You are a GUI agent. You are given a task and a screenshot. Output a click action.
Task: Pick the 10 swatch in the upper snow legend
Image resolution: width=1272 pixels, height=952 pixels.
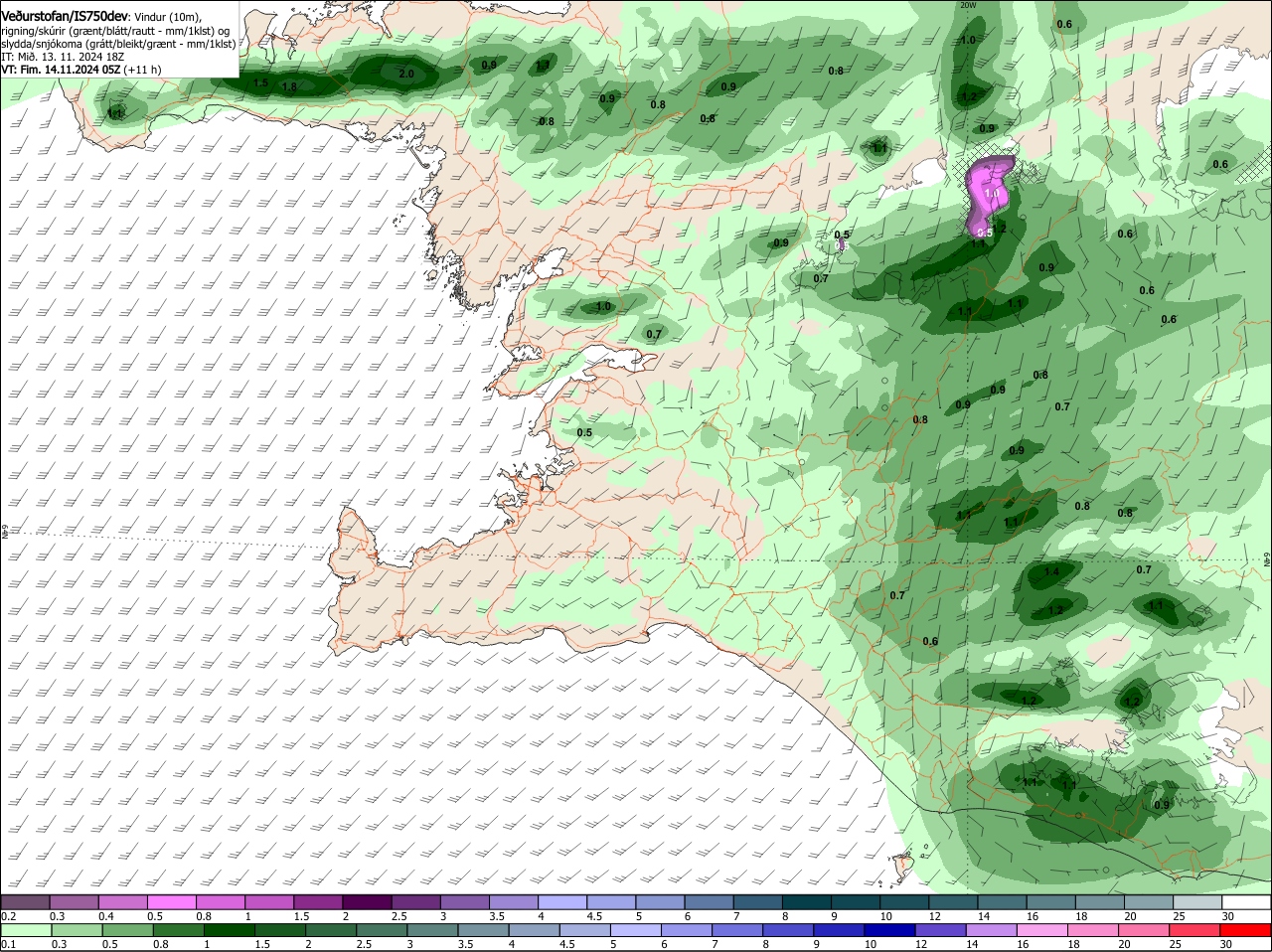[904, 901]
